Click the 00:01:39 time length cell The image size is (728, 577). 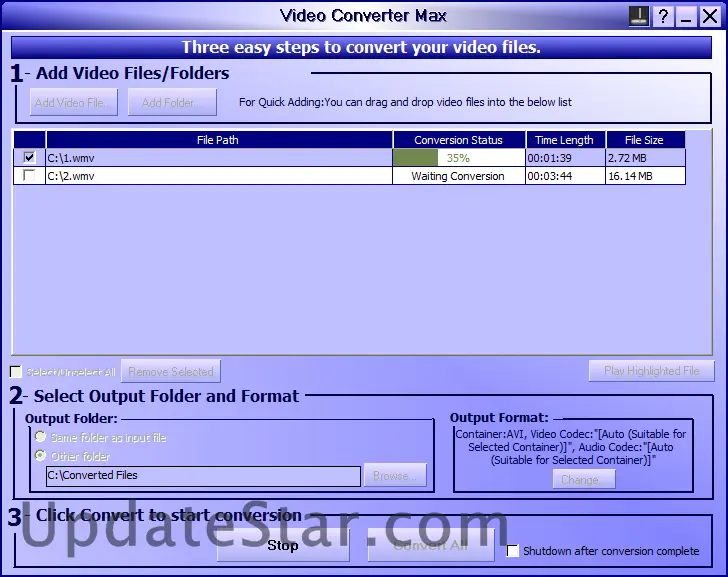tap(566, 158)
